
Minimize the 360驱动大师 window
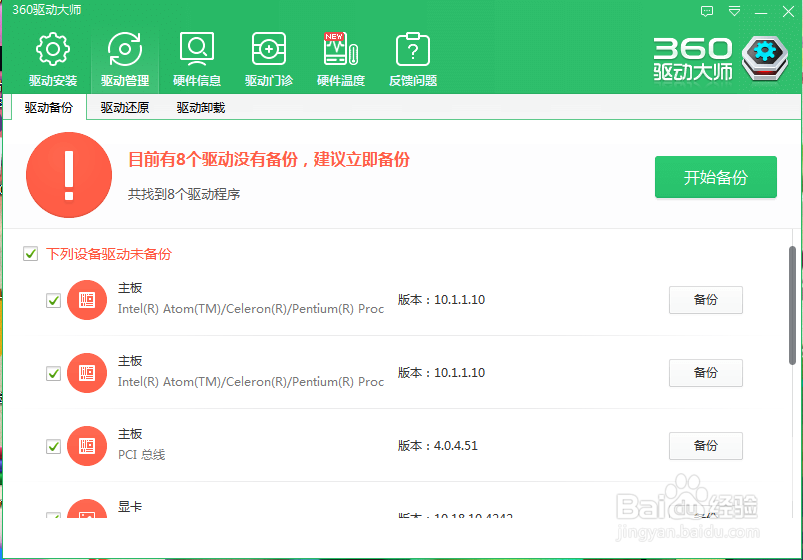click(x=761, y=12)
